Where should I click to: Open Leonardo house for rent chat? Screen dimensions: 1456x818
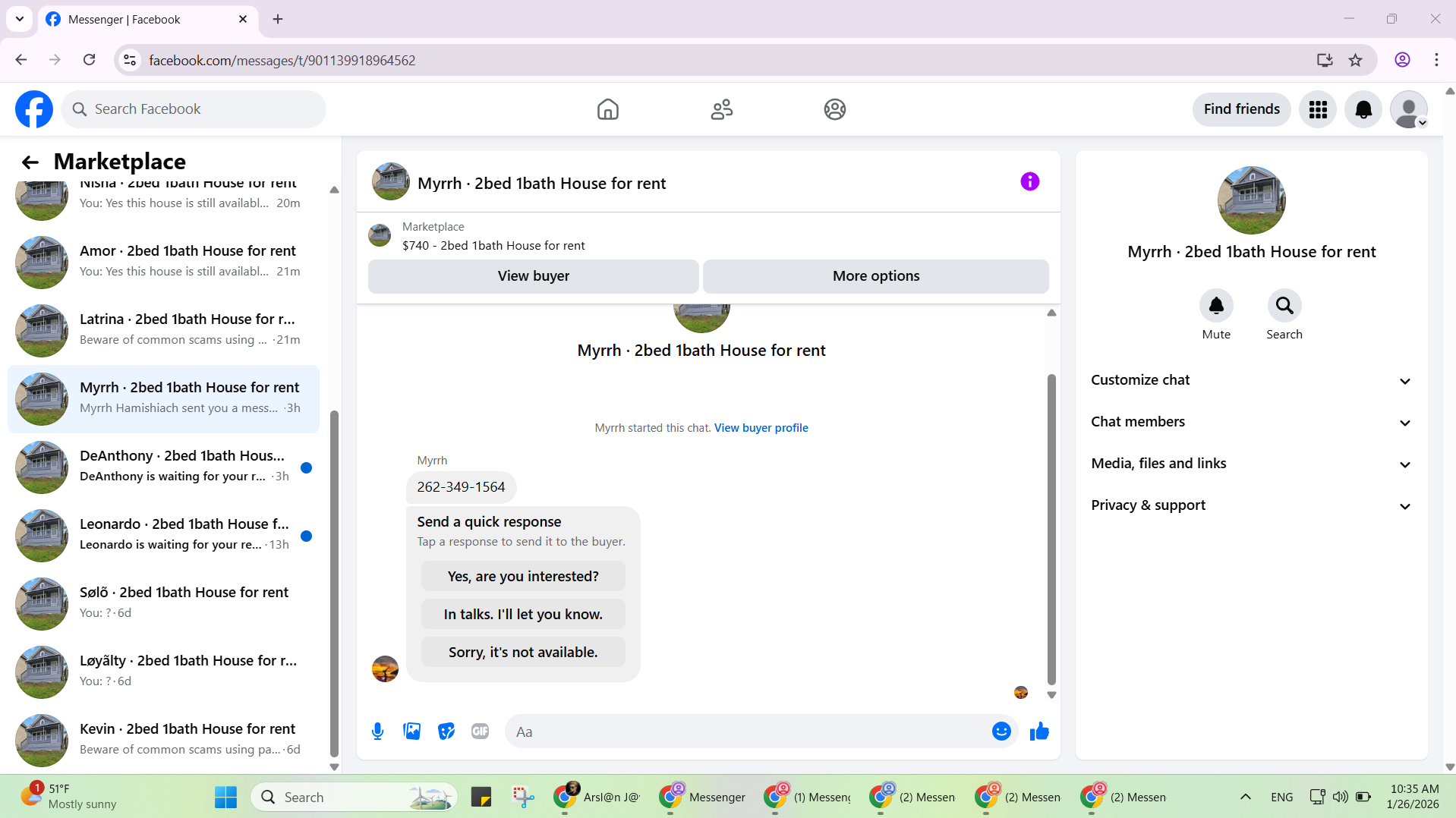(163, 535)
